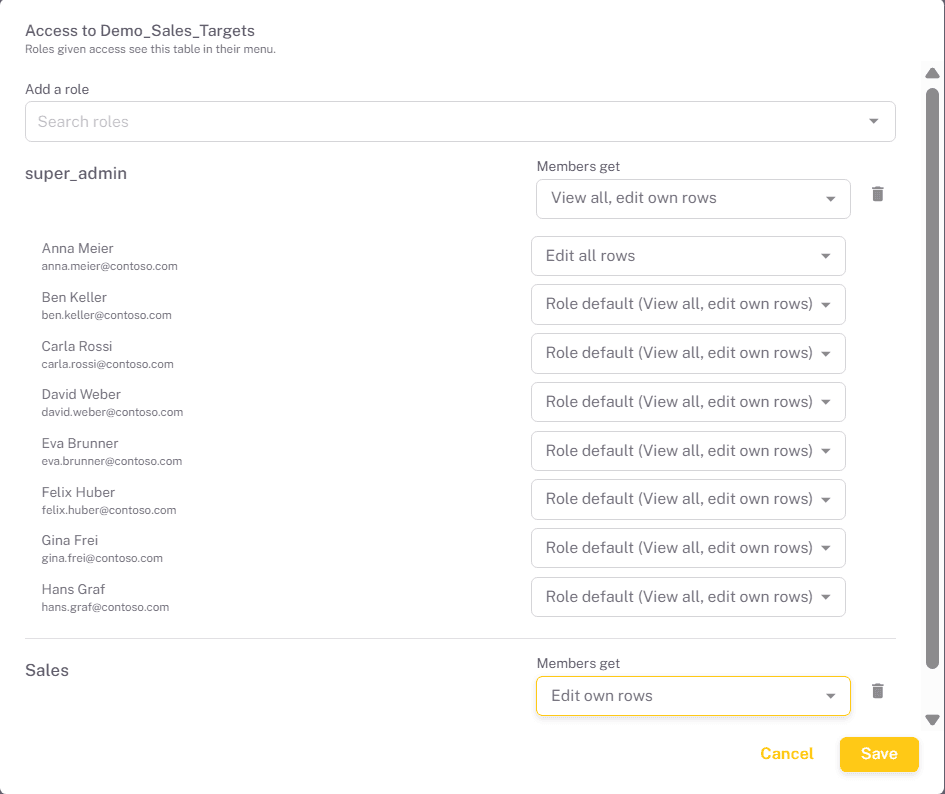Click the name Gina Frei
945x794 pixels.
(x=69, y=540)
